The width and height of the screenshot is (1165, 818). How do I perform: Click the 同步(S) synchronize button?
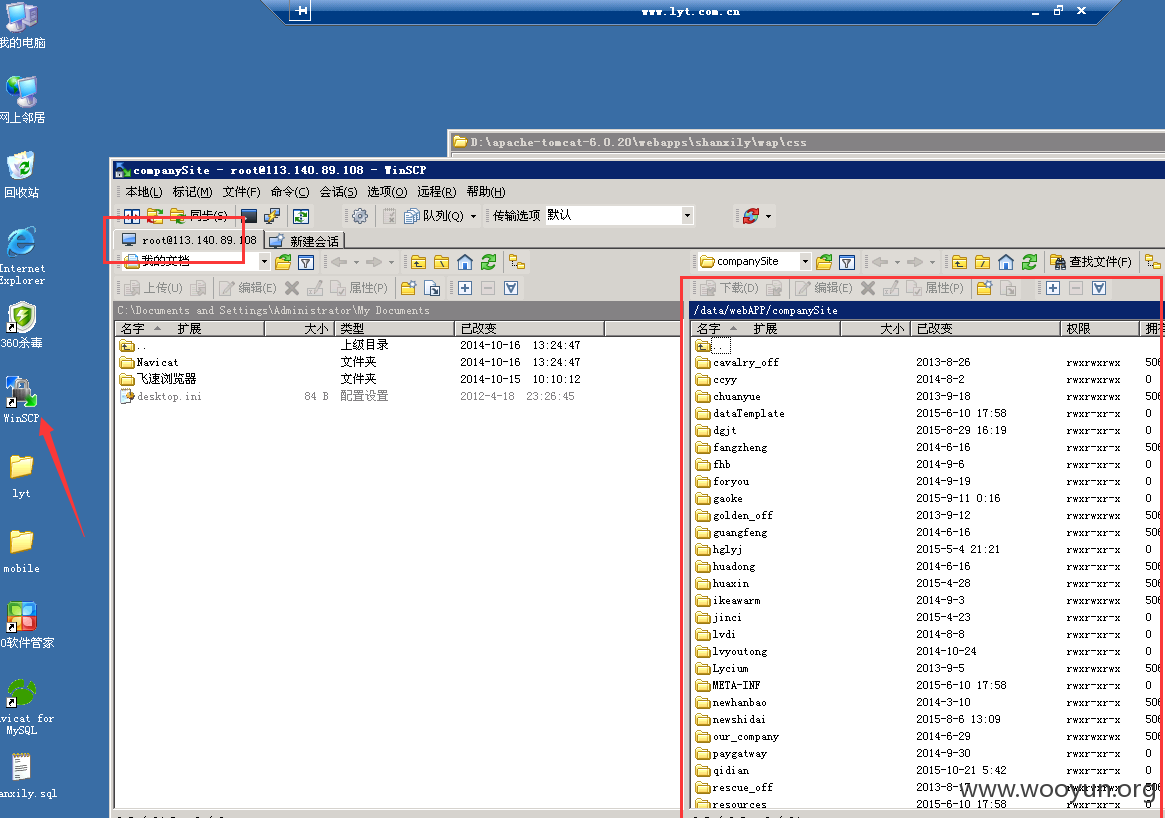[200, 216]
